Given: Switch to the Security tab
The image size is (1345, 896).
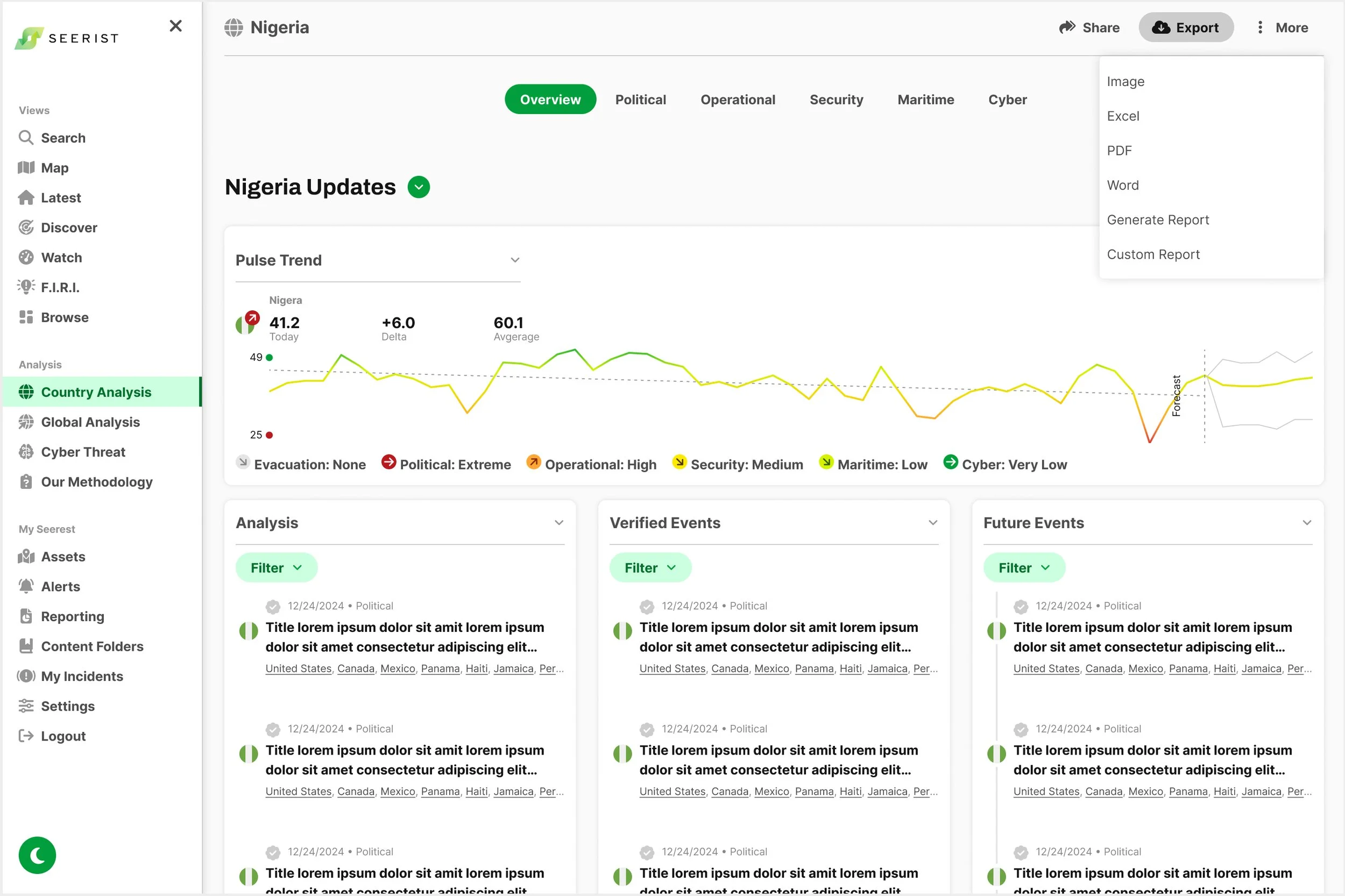Looking at the screenshot, I should [x=836, y=99].
